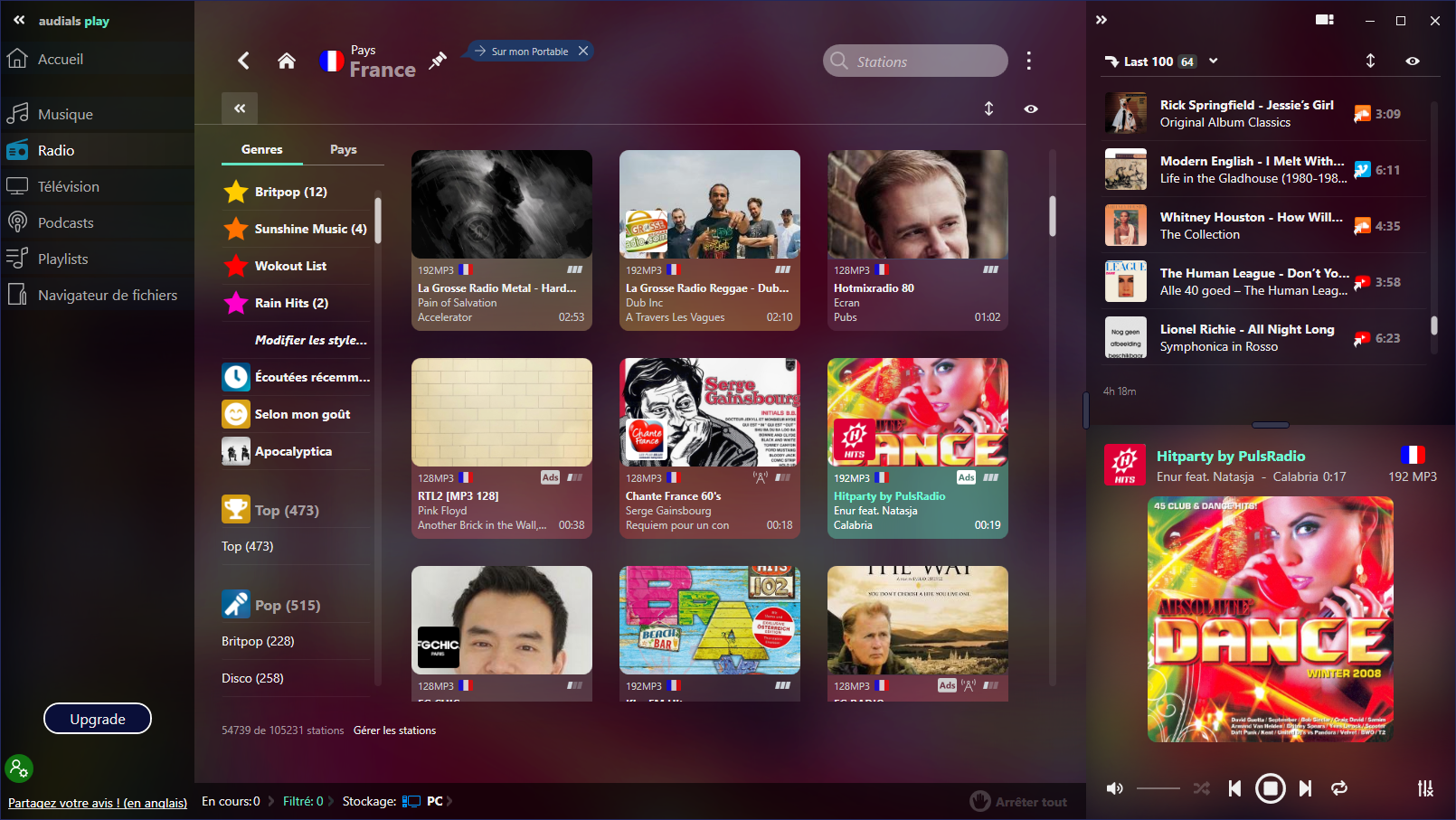The height and width of the screenshot is (820, 1456).
Task: Select Apocalyptica artist entry
Action: coord(296,451)
